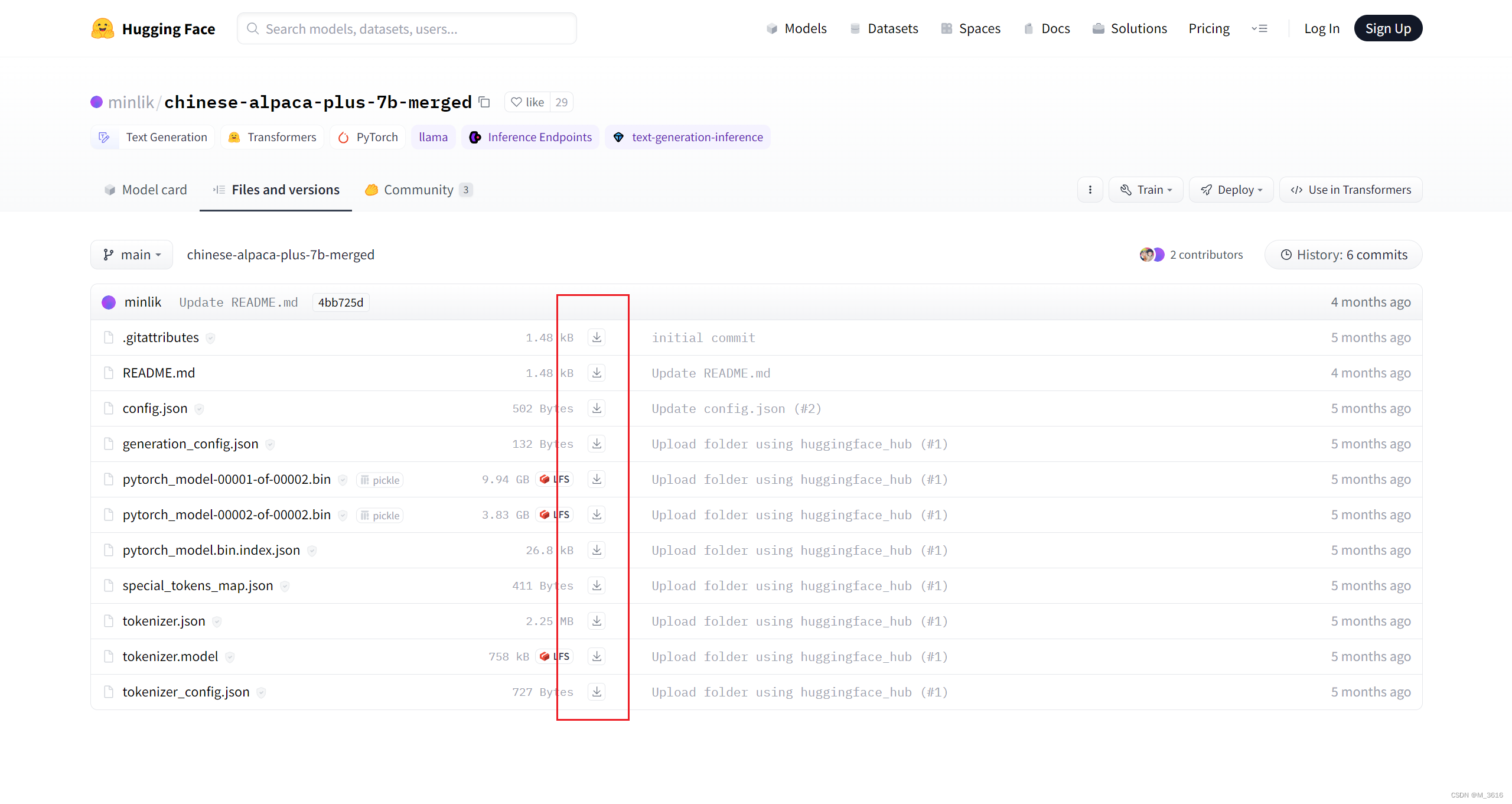Open the three-dot more options menu
The image size is (1512, 804).
[x=1090, y=190]
